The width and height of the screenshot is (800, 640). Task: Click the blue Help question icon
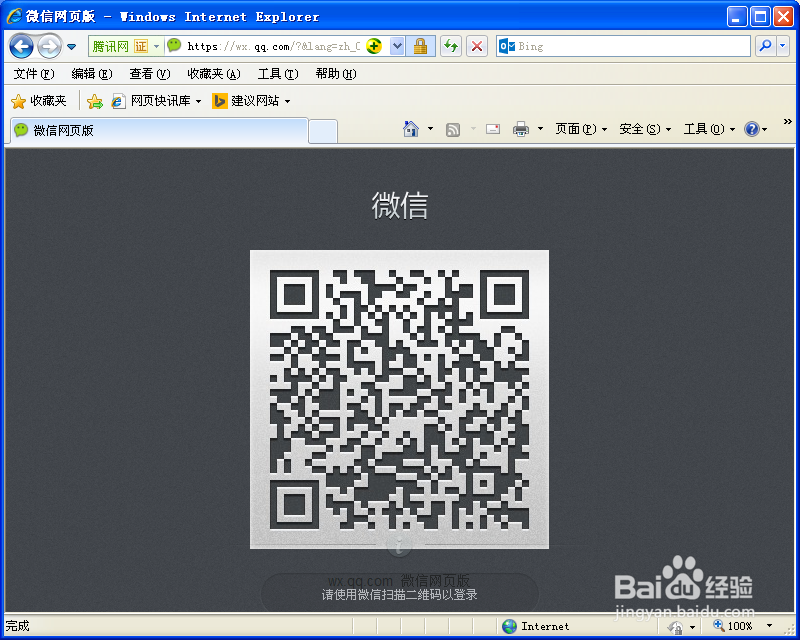point(752,129)
